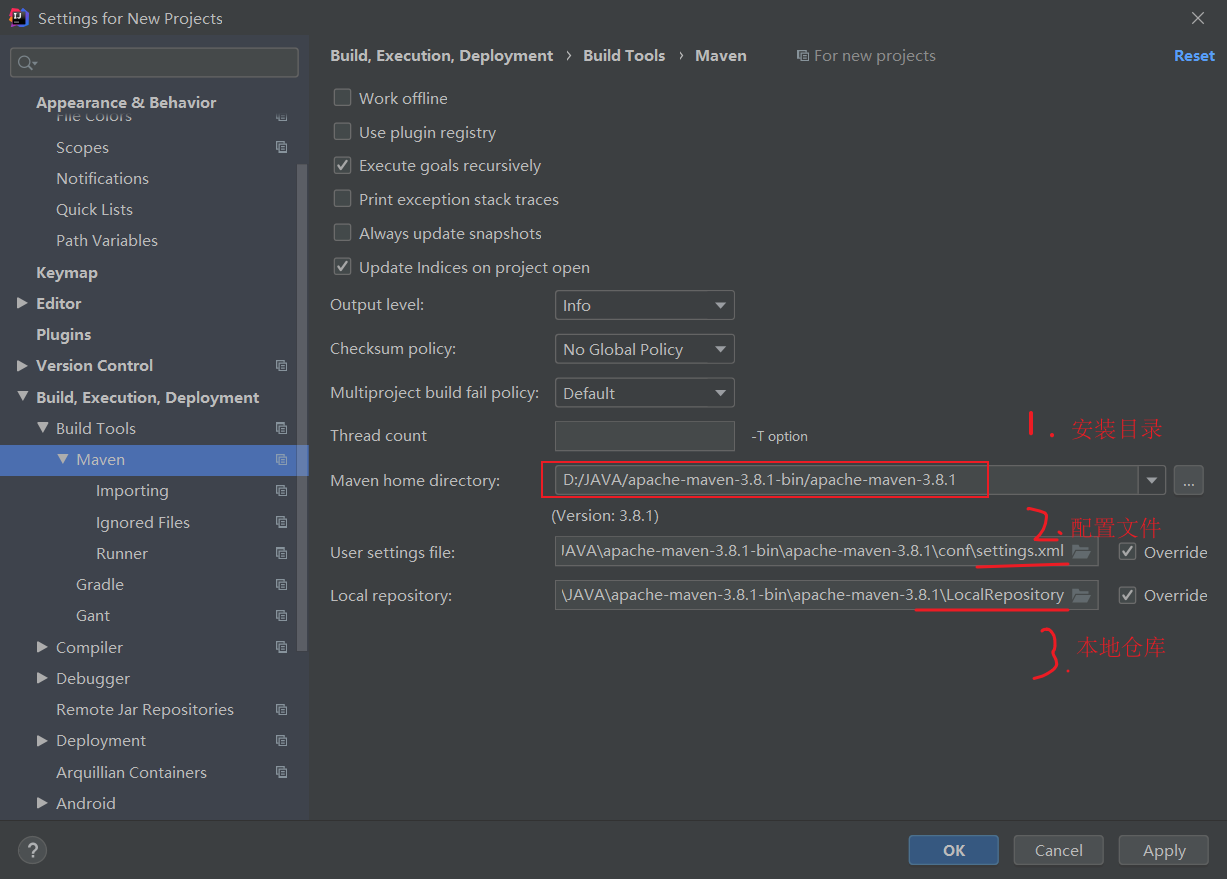Click the project-level icon next to Maven

281,460
